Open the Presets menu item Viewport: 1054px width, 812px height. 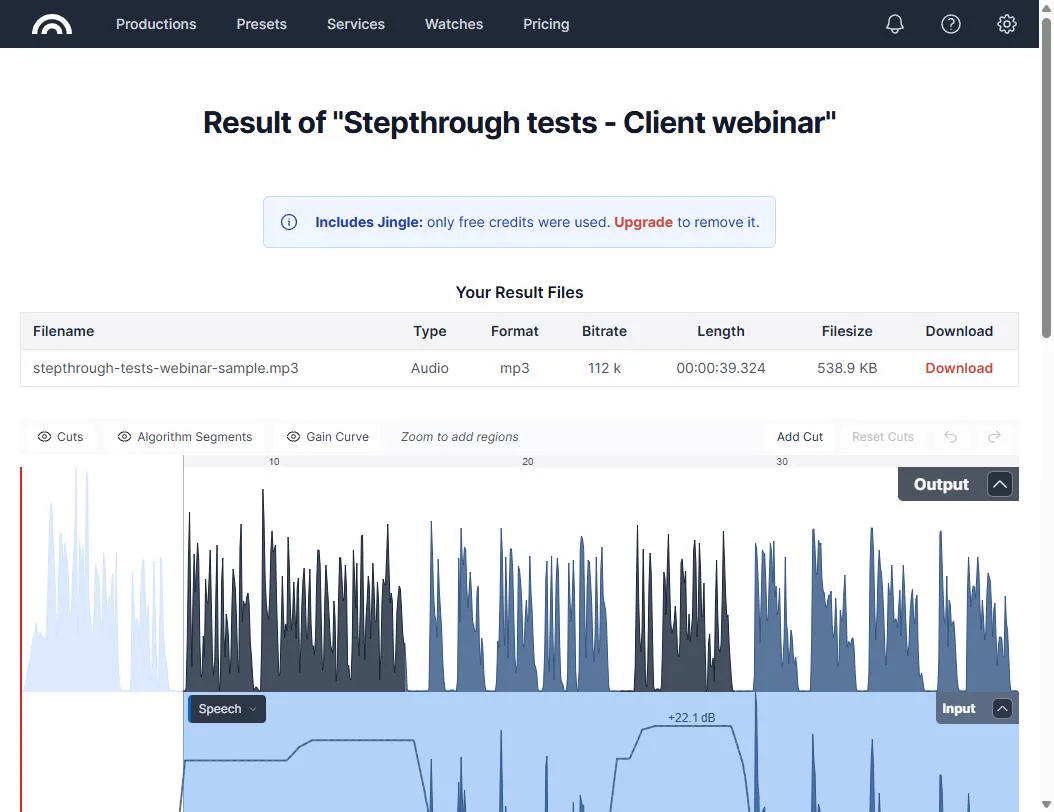pos(261,24)
